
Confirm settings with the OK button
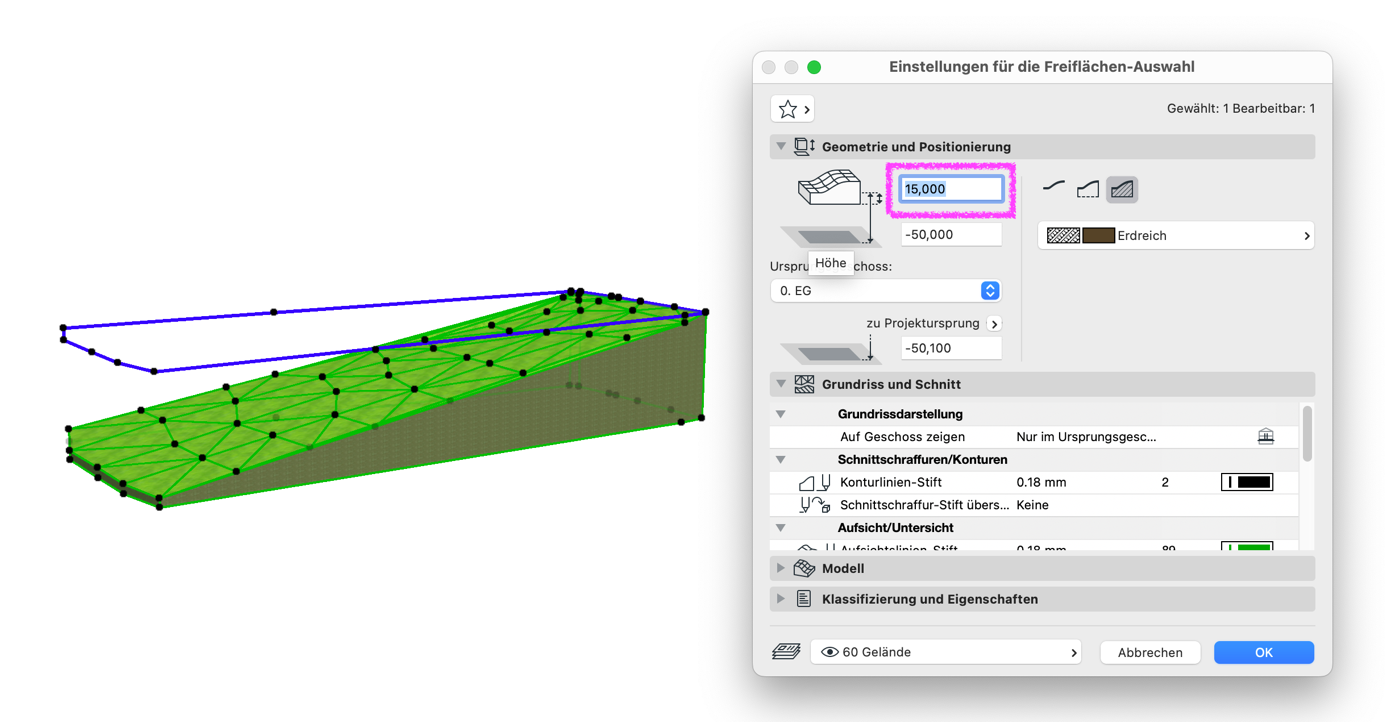pyautogui.click(x=1264, y=652)
